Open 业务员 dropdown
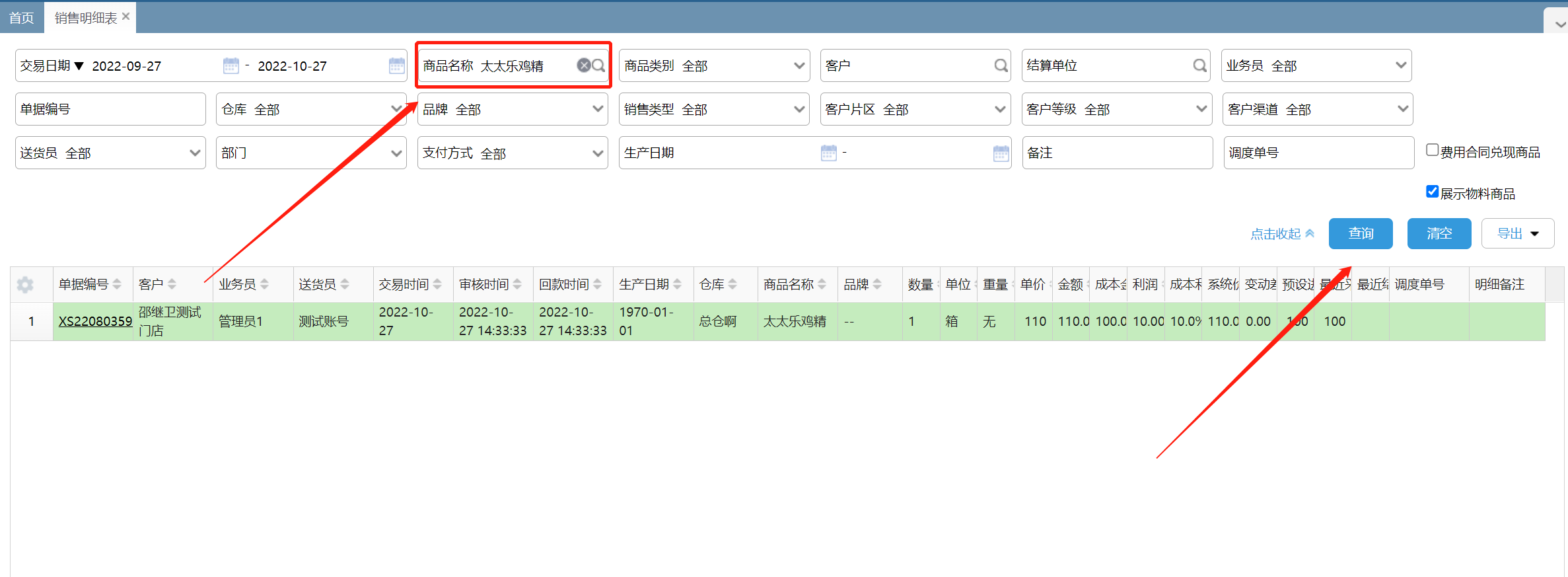This screenshot has height=577, width=1568. point(1316,65)
